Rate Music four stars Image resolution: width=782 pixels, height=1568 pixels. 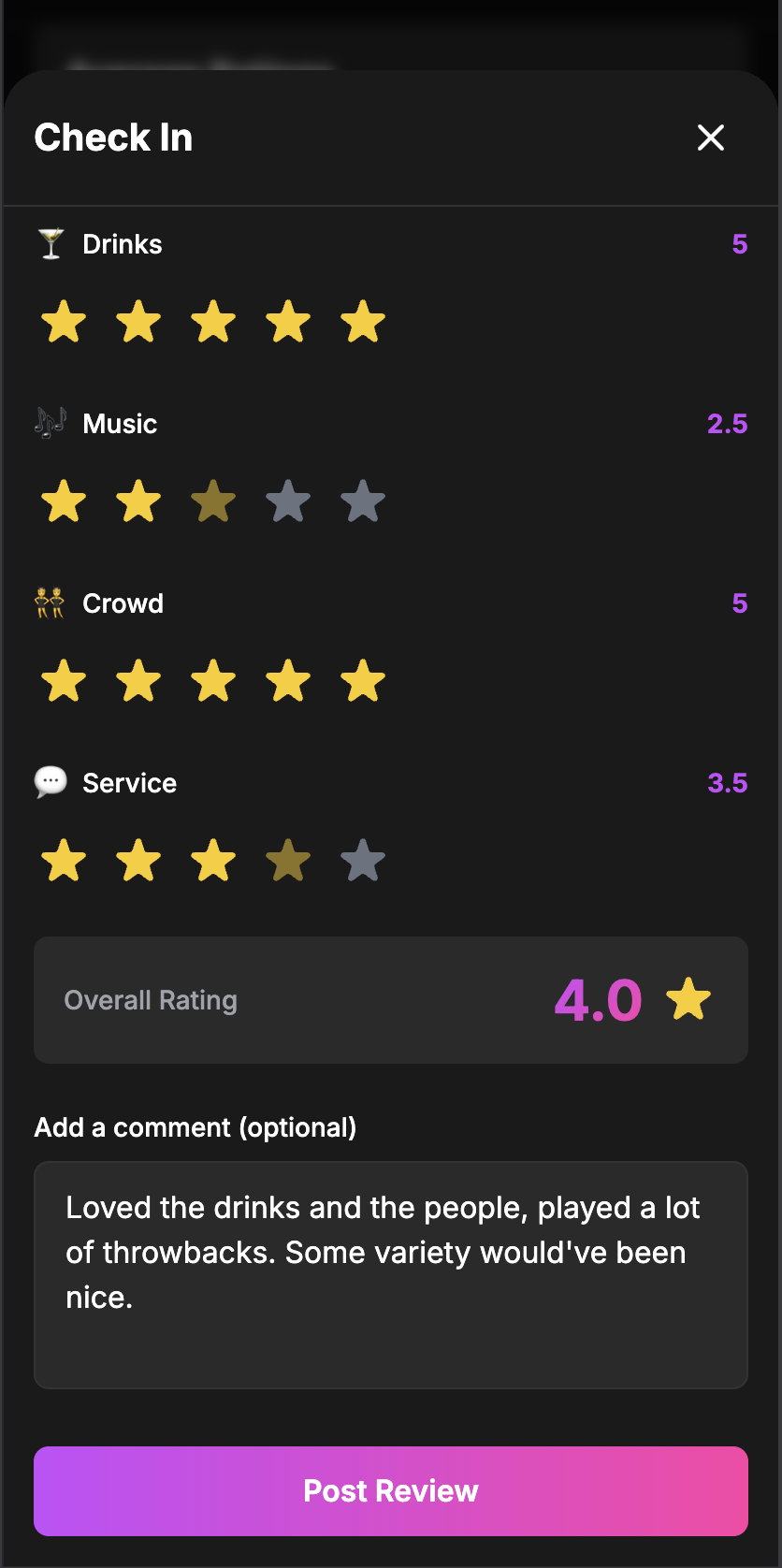click(x=288, y=501)
